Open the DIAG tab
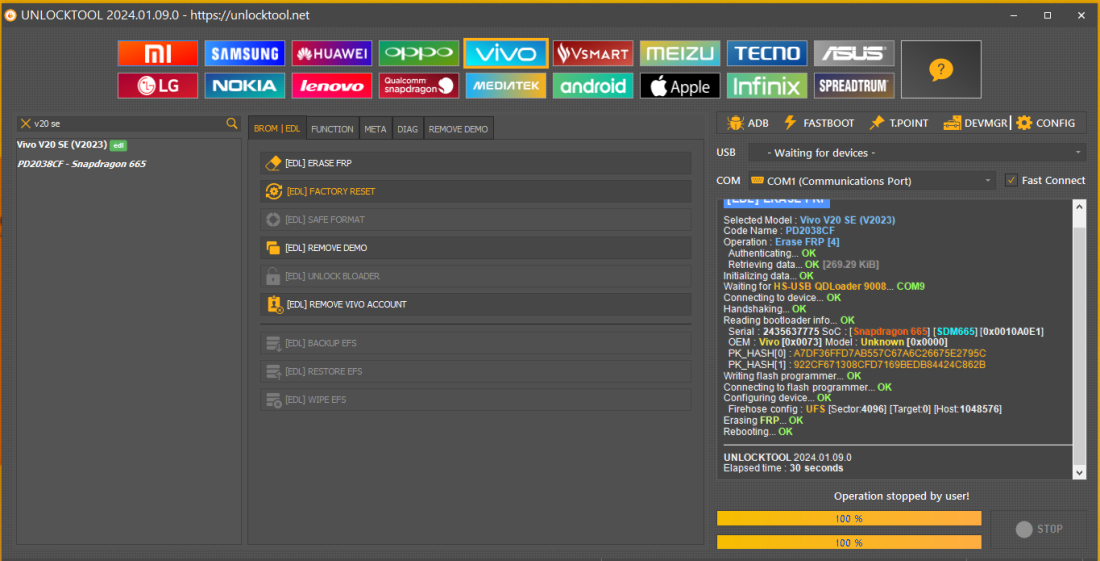The height and width of the screenshot is (561, 1100). point(408,129)
